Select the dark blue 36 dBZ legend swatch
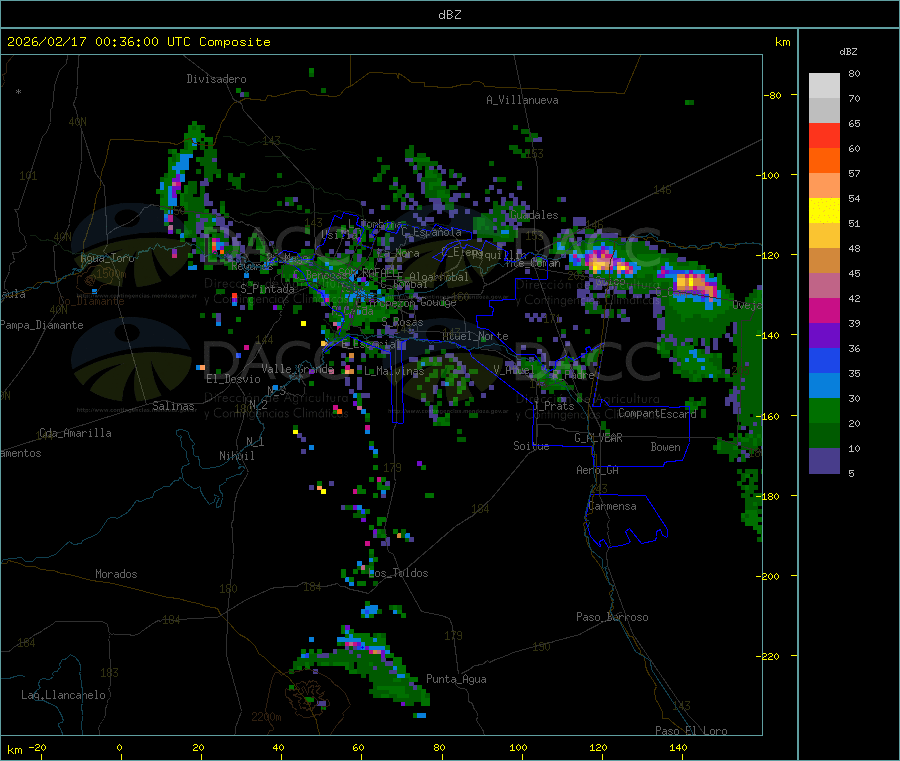The width and height of the screenshot is (900, 761). 824,360
